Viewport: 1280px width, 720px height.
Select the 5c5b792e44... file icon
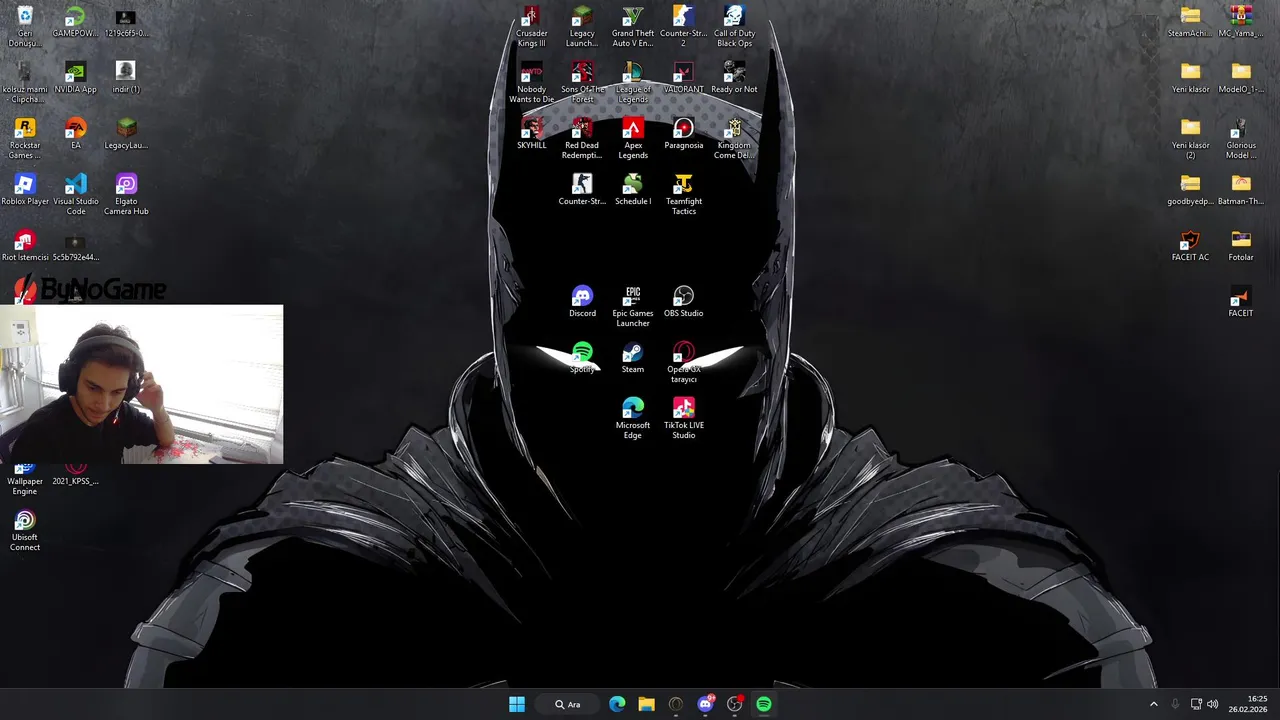(x=75, y=246)
